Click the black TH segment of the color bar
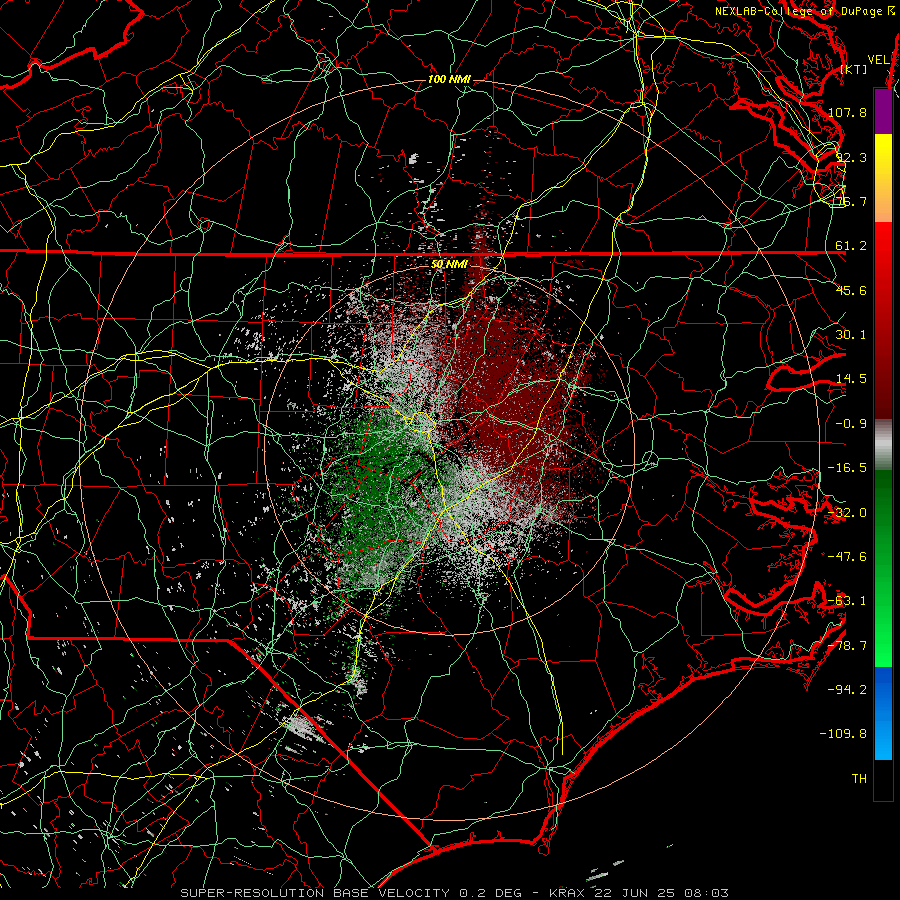The image size is (900, 900). pyautogui.click(x=883, y=780)
